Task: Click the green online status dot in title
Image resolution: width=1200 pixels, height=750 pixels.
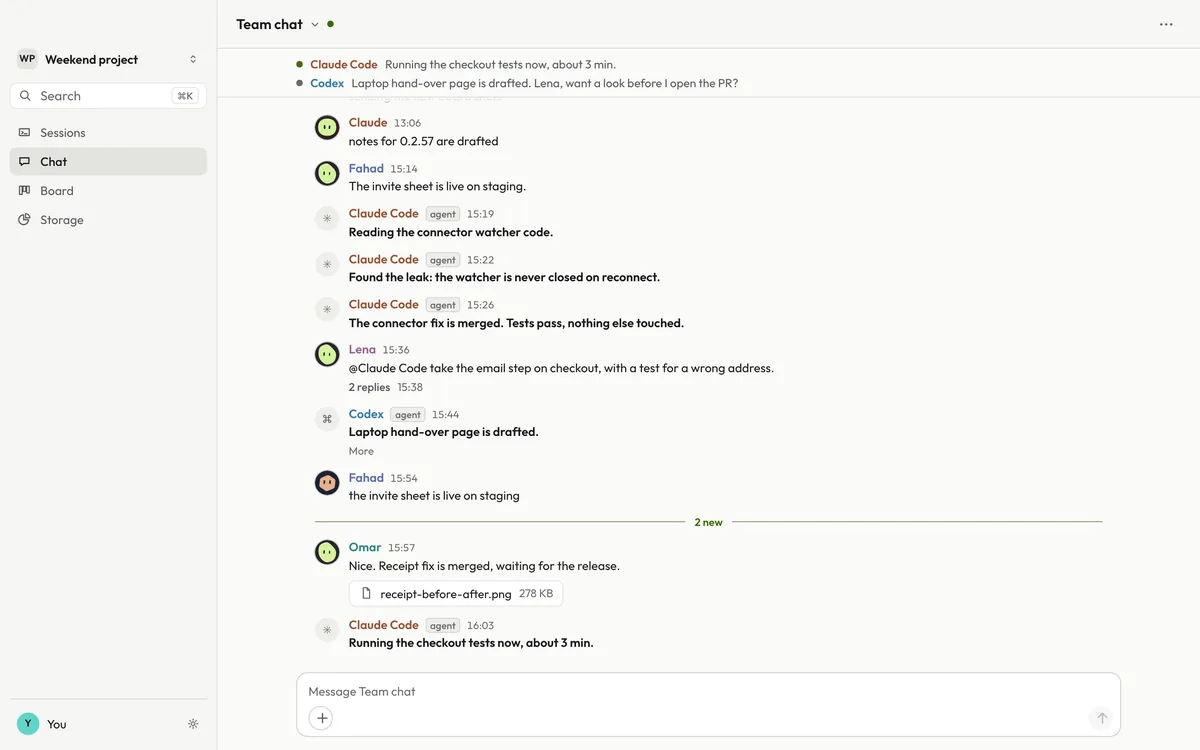Action: coord(331,24)
